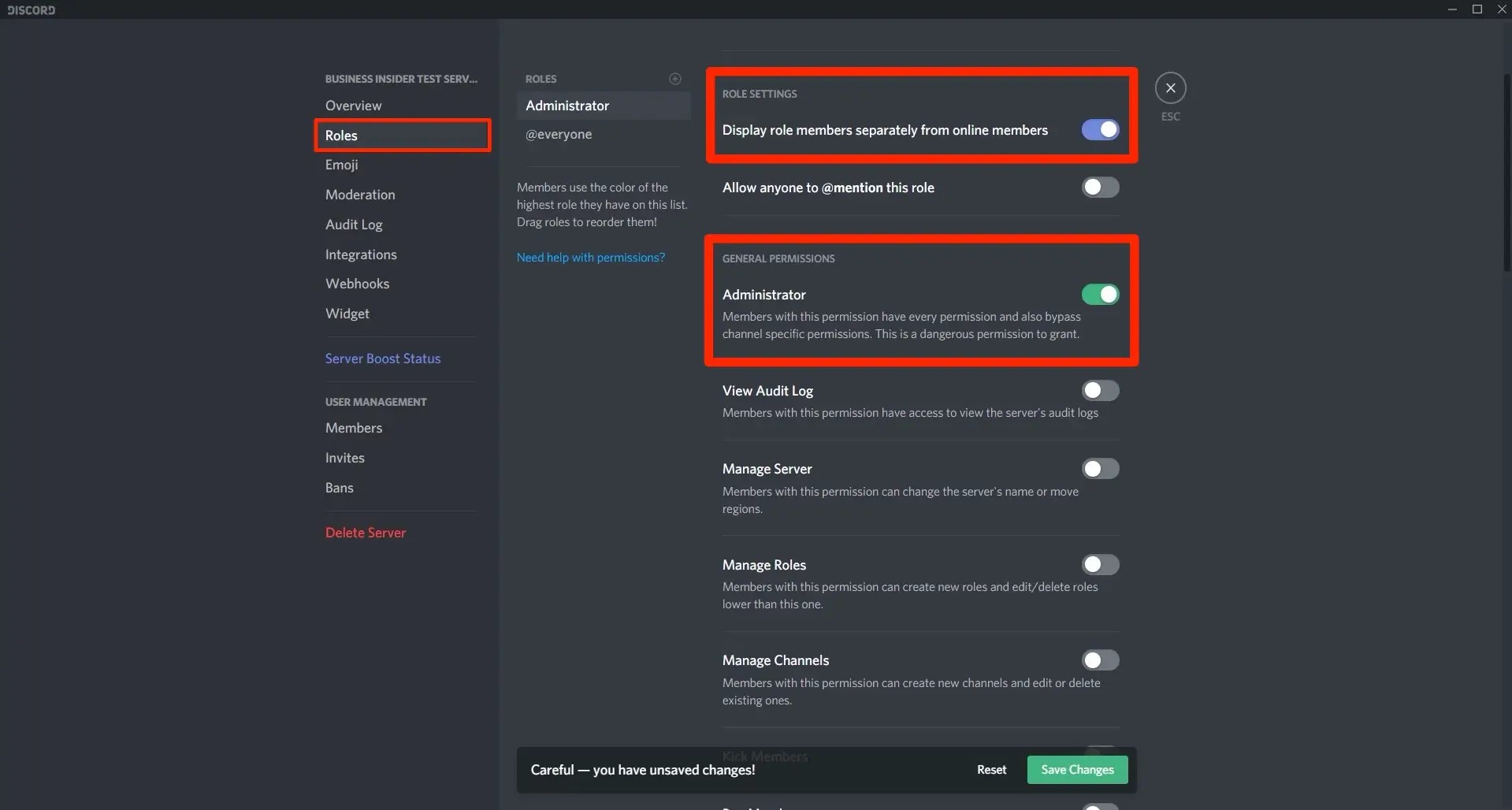1512x810 pixels.
Task: Enable the Manage Roles permission
Action: pyautogui.click(x=1101, y=564)
